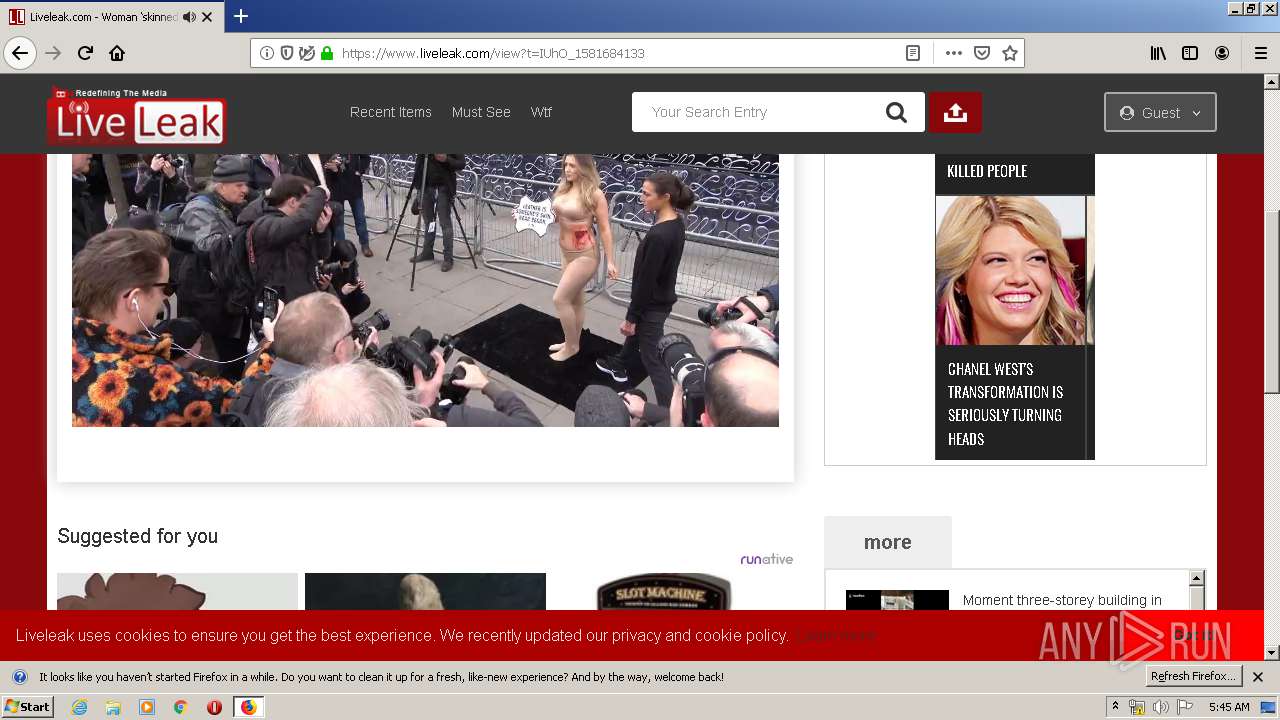Viewport: 1280px width, 720px height.
Task: Open the Recent Items menu
Action: 390,112
